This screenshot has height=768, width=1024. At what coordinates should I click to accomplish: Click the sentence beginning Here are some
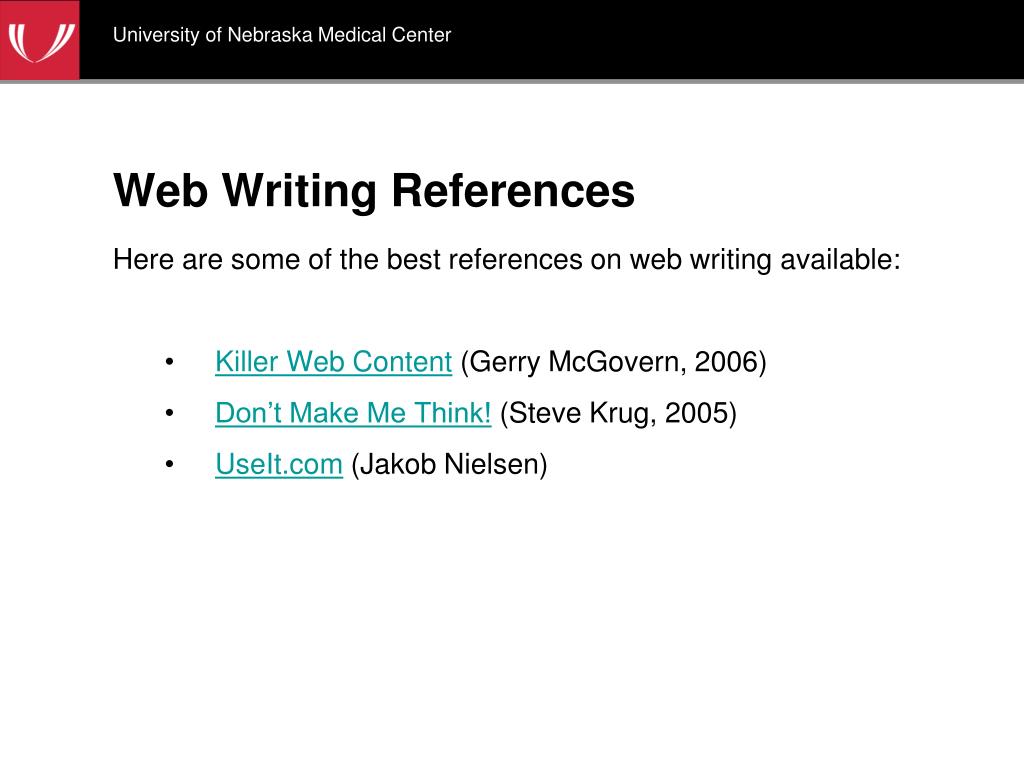[507, 260]
